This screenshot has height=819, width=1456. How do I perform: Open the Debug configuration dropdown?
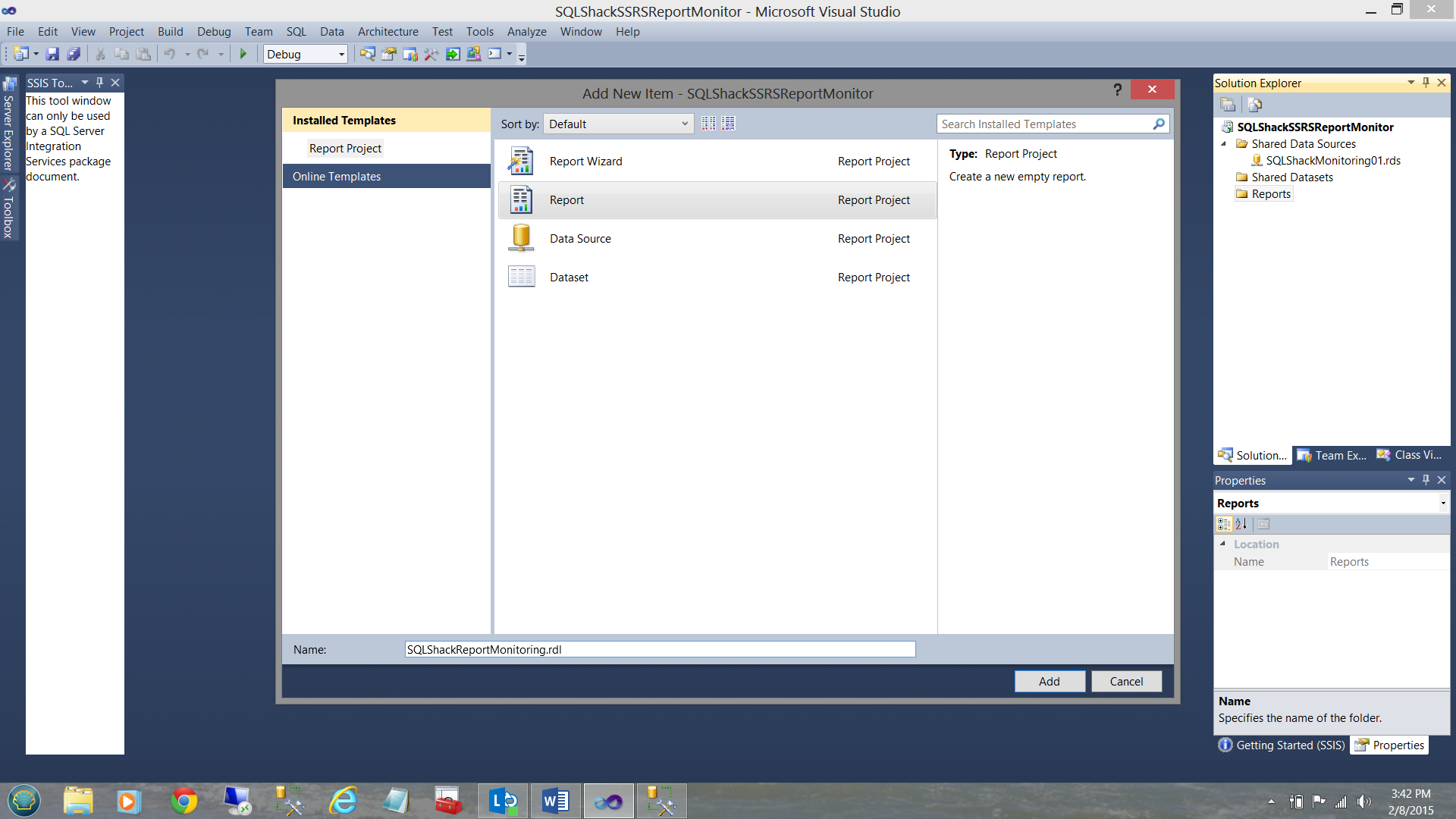[305, 55]
